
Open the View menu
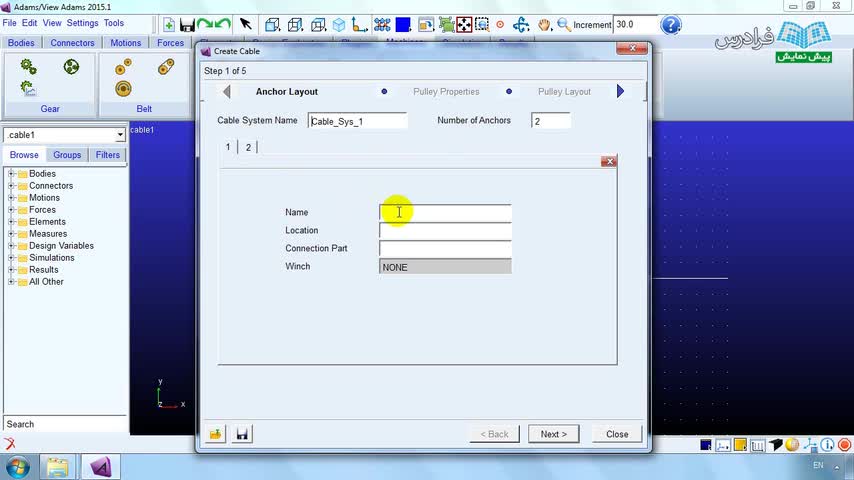tap(52, 23)
